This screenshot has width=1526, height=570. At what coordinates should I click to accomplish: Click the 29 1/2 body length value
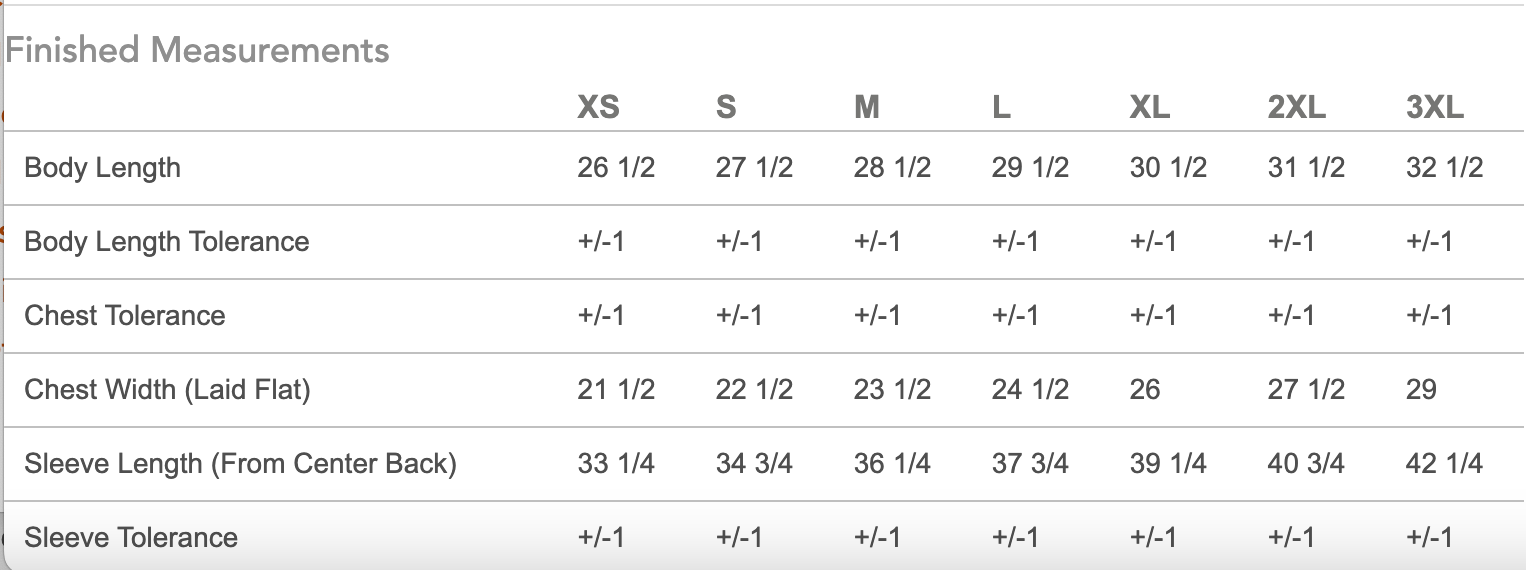tap(1030, 168)
